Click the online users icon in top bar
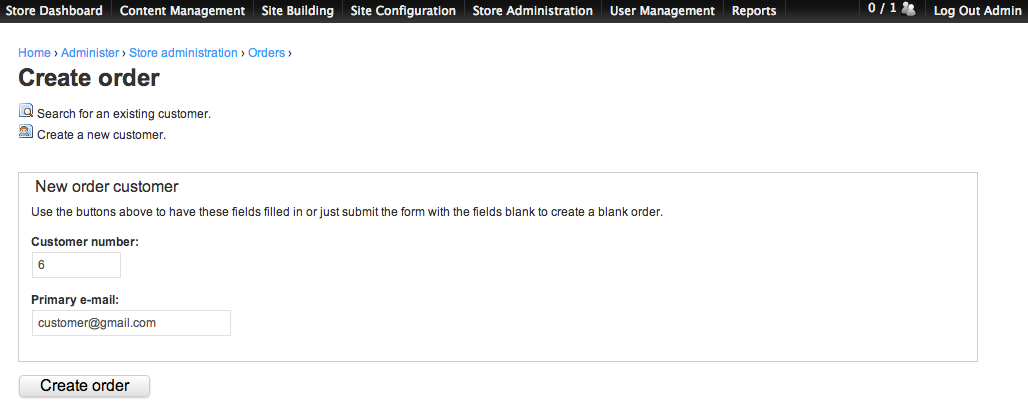Image resolution: width=1028 pixels, height=407 pixels. 909,9
